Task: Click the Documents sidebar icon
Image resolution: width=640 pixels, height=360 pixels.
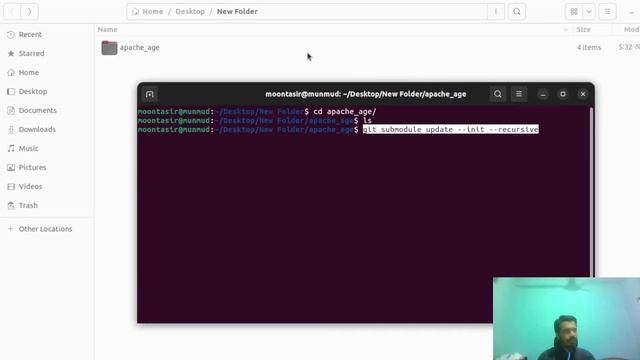Action: point(11,111)
